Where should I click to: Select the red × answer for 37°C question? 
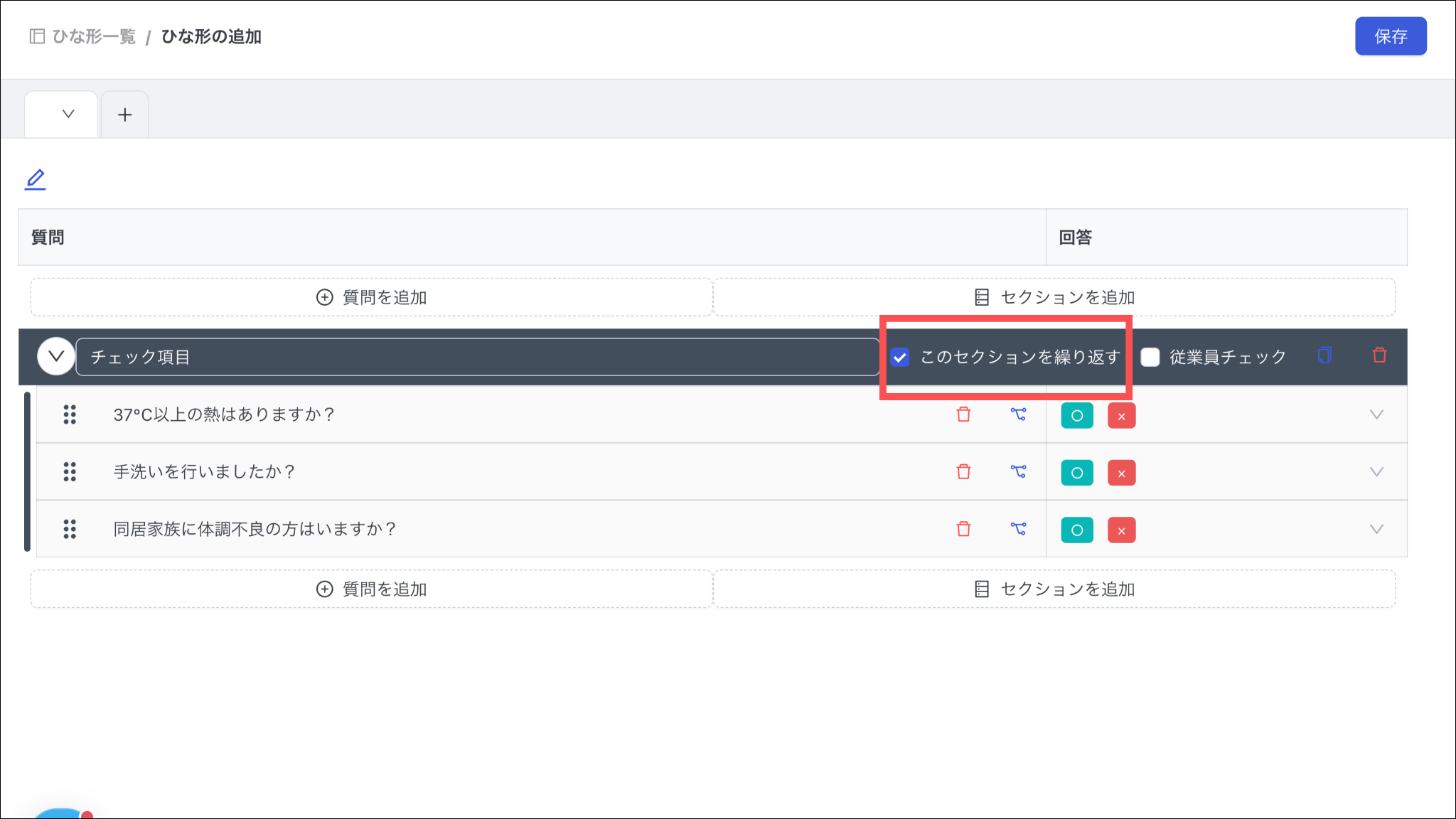tap(1121, 416)
